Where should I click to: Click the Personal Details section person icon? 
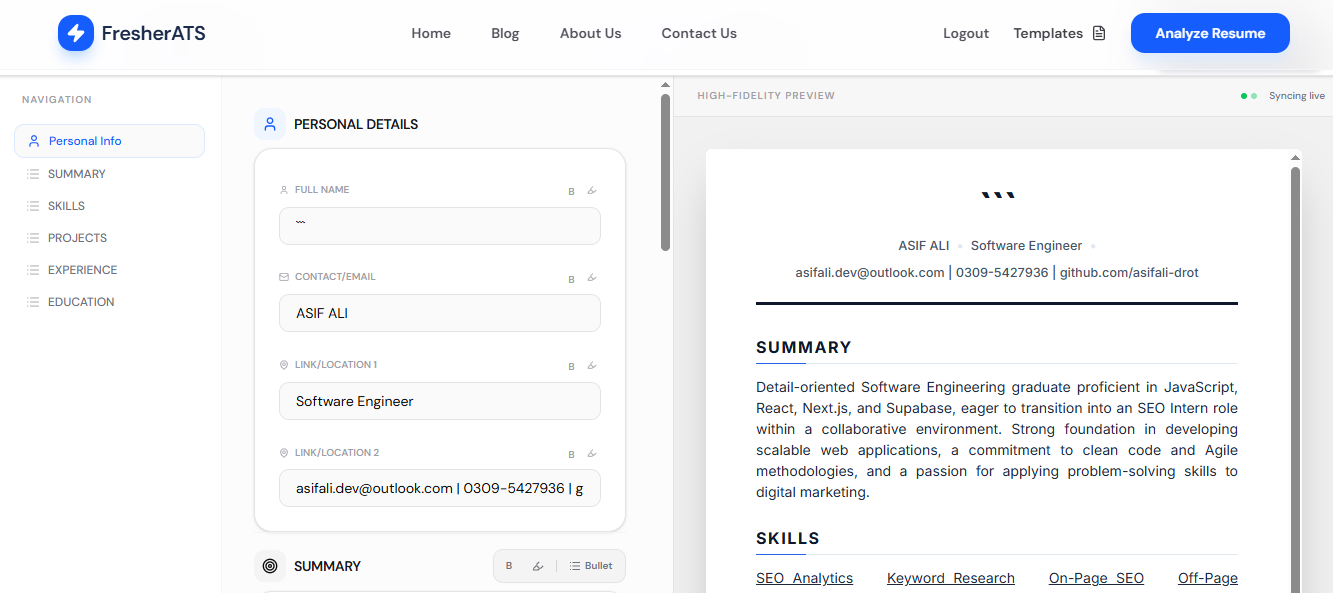[x=270, y=124]
